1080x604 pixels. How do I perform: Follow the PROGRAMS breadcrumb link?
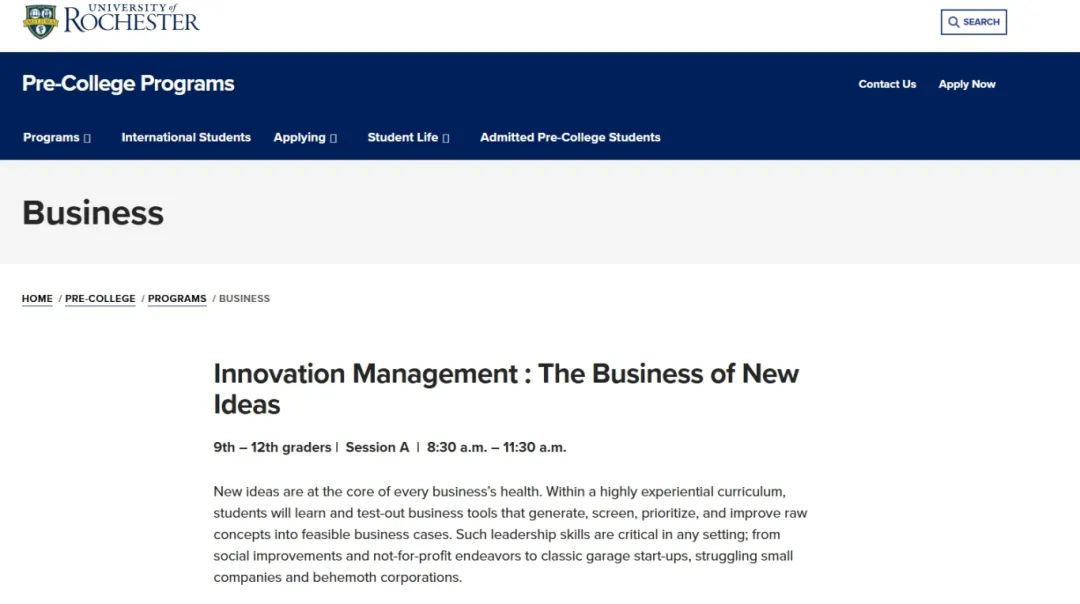(x=177, y=298)
